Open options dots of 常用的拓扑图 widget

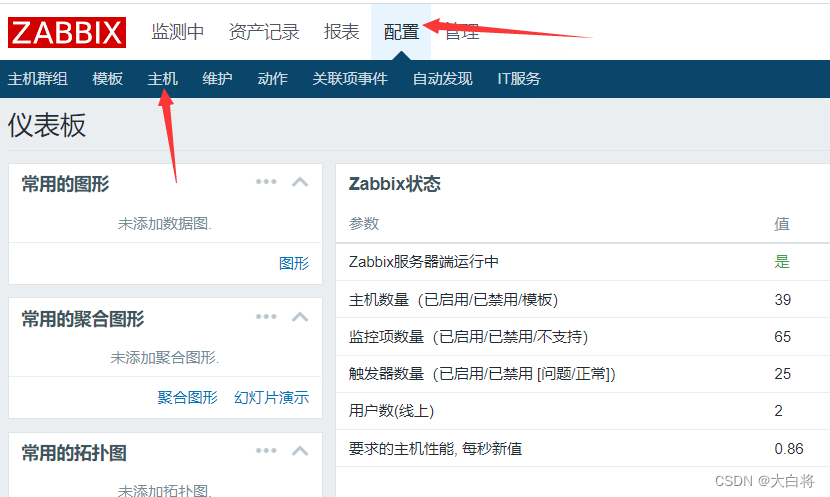click(x=266, y=451)
